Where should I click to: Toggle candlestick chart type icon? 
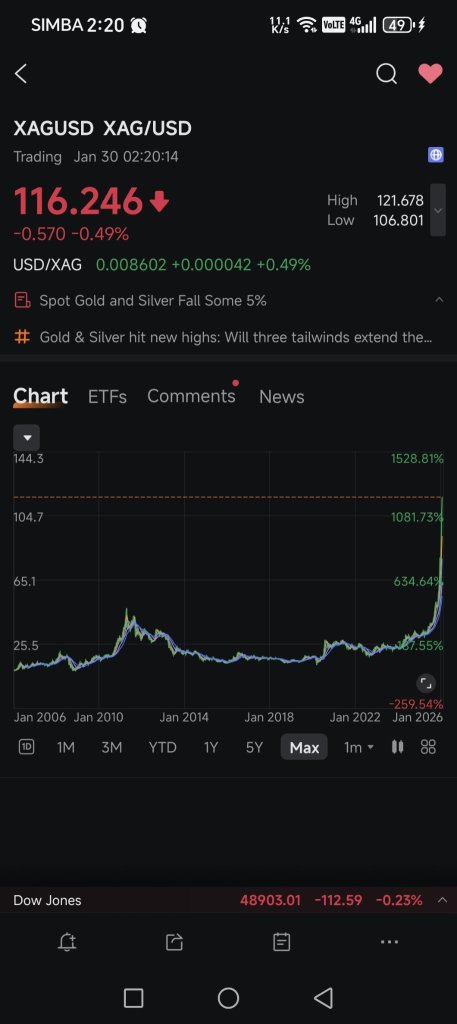click(x=397, y=747)
